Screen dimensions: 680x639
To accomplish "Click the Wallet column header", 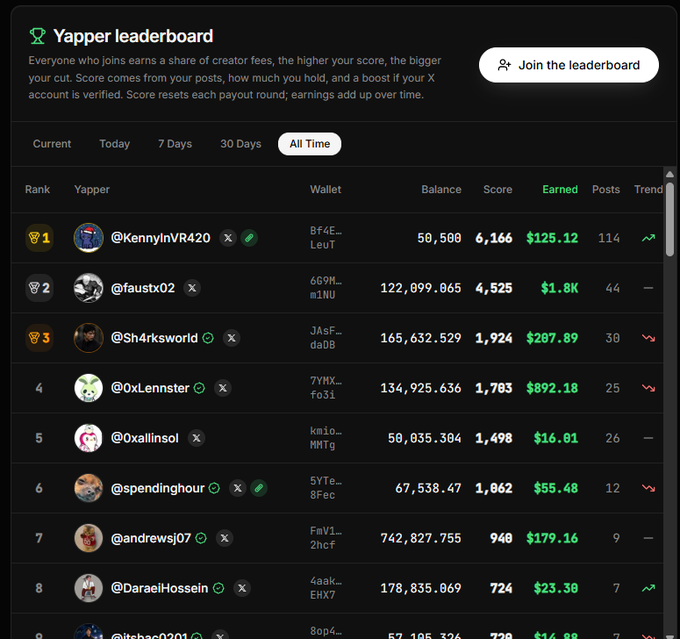I will 325,190.
